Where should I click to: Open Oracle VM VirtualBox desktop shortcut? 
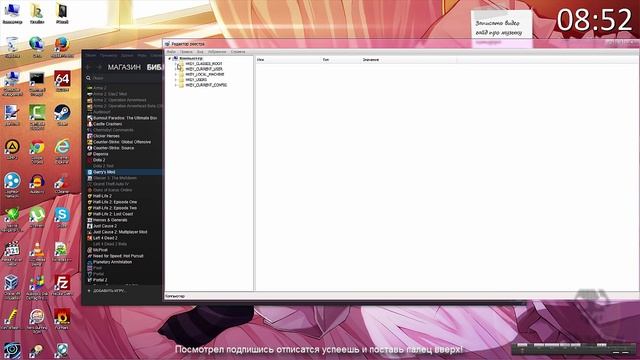point(11,287)
